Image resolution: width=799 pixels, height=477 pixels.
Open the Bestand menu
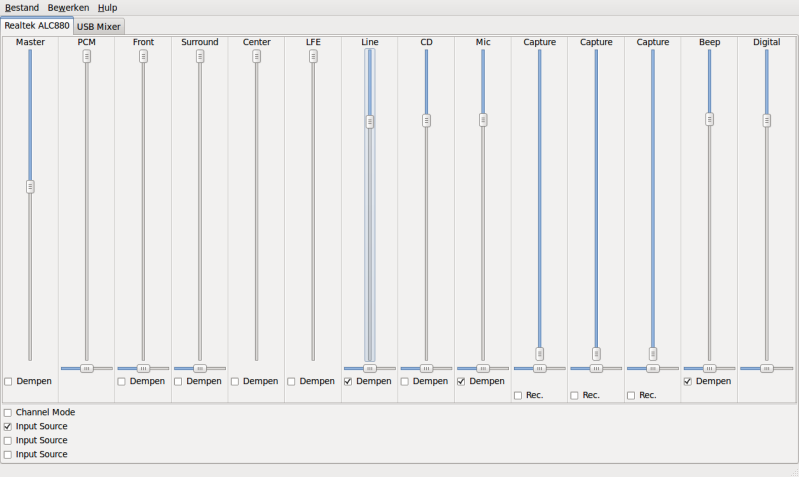click(x=22, y=7)
